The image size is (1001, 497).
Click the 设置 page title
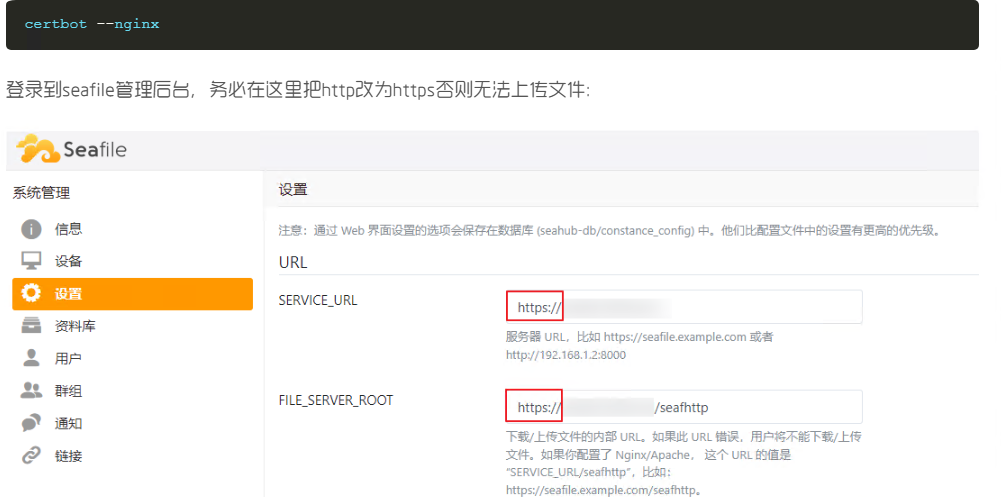tap(293, 189)
